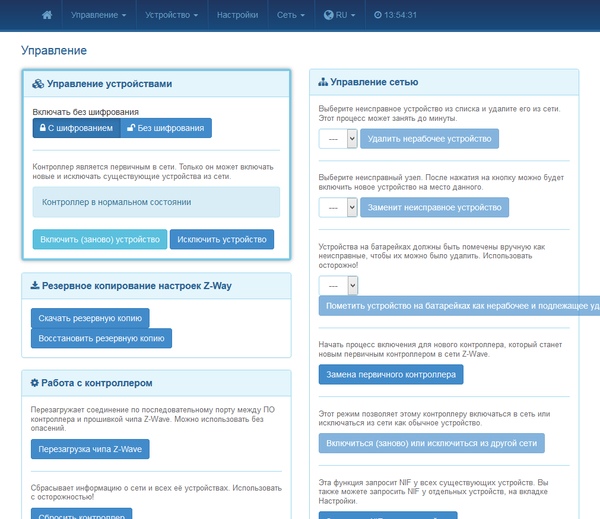Screen dimensions: 600x519
Task: Select Без шифрования unlock option
Action: pyautogui.click(x=166, y=128)
